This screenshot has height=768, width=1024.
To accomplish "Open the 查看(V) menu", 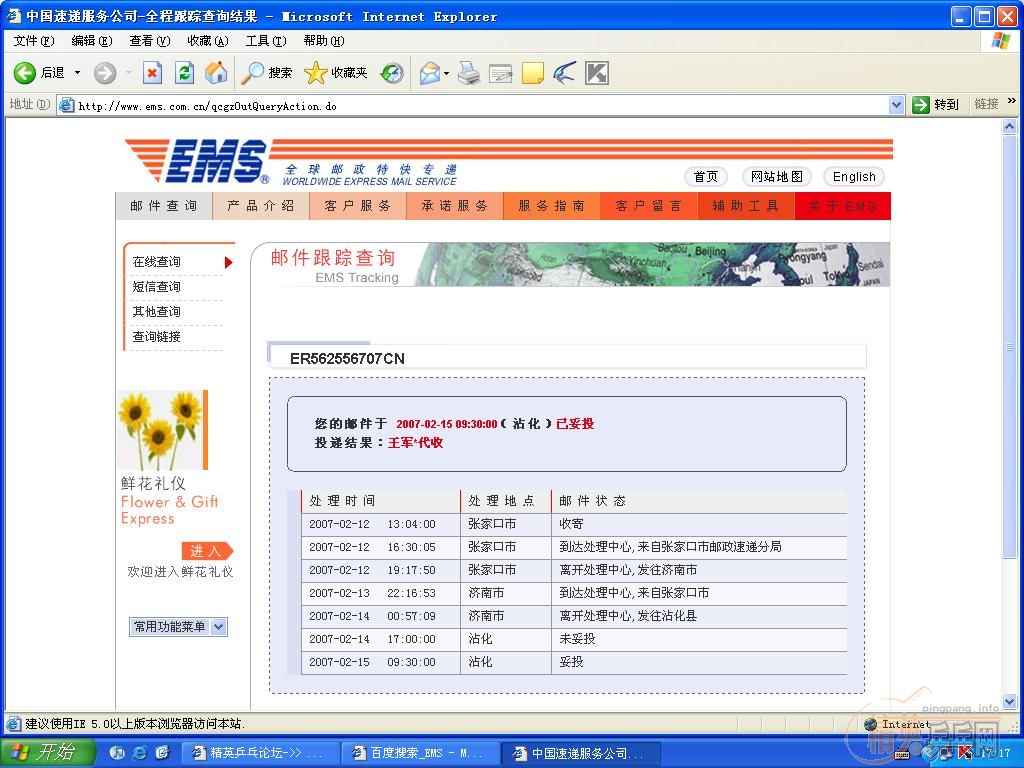I will pyautogui.click(x=149, y=41).
